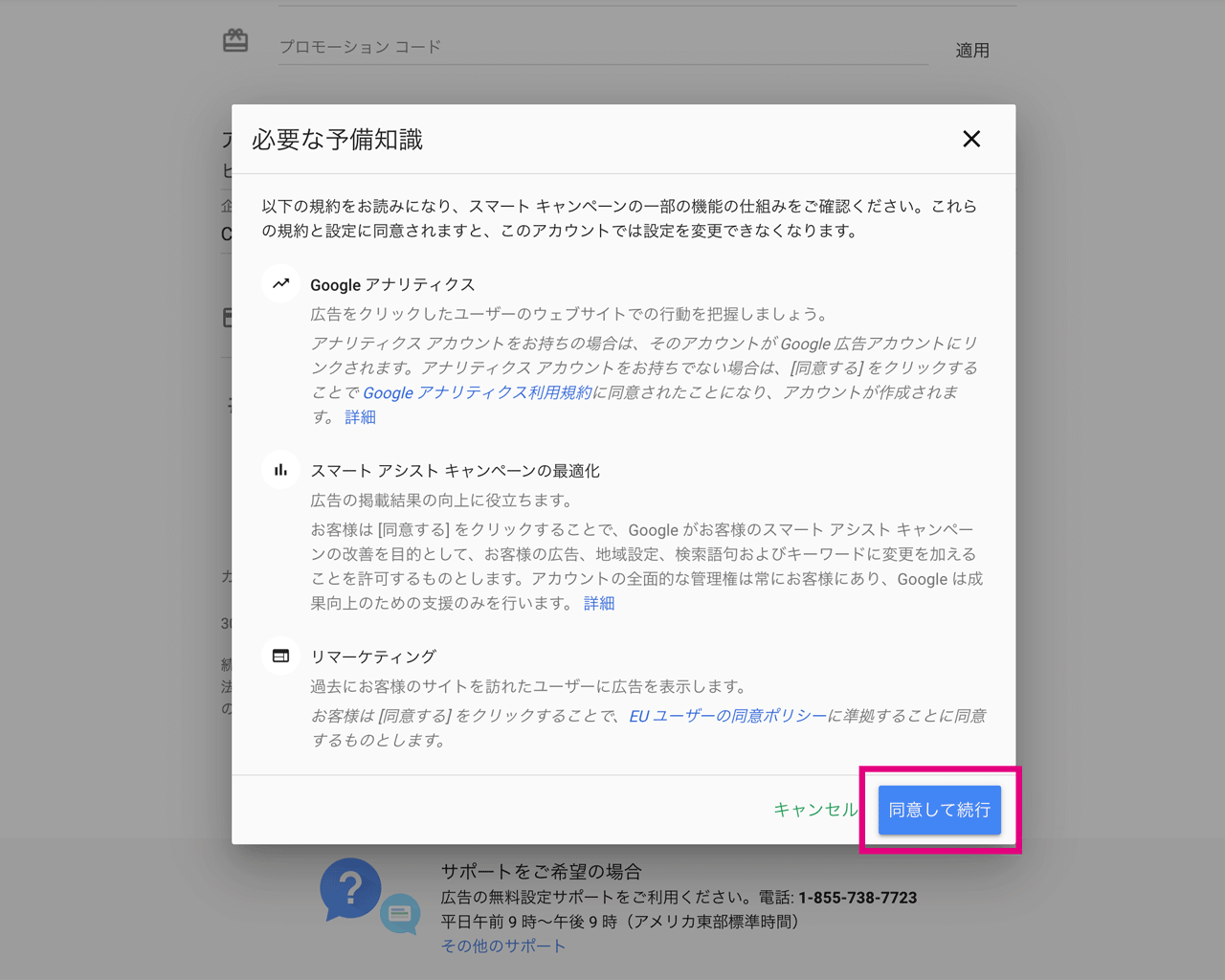Click the スマート アシスト キャンペーンの最適化 heading
Viewport: 1225px width, 980px height.
coord(456,471)
